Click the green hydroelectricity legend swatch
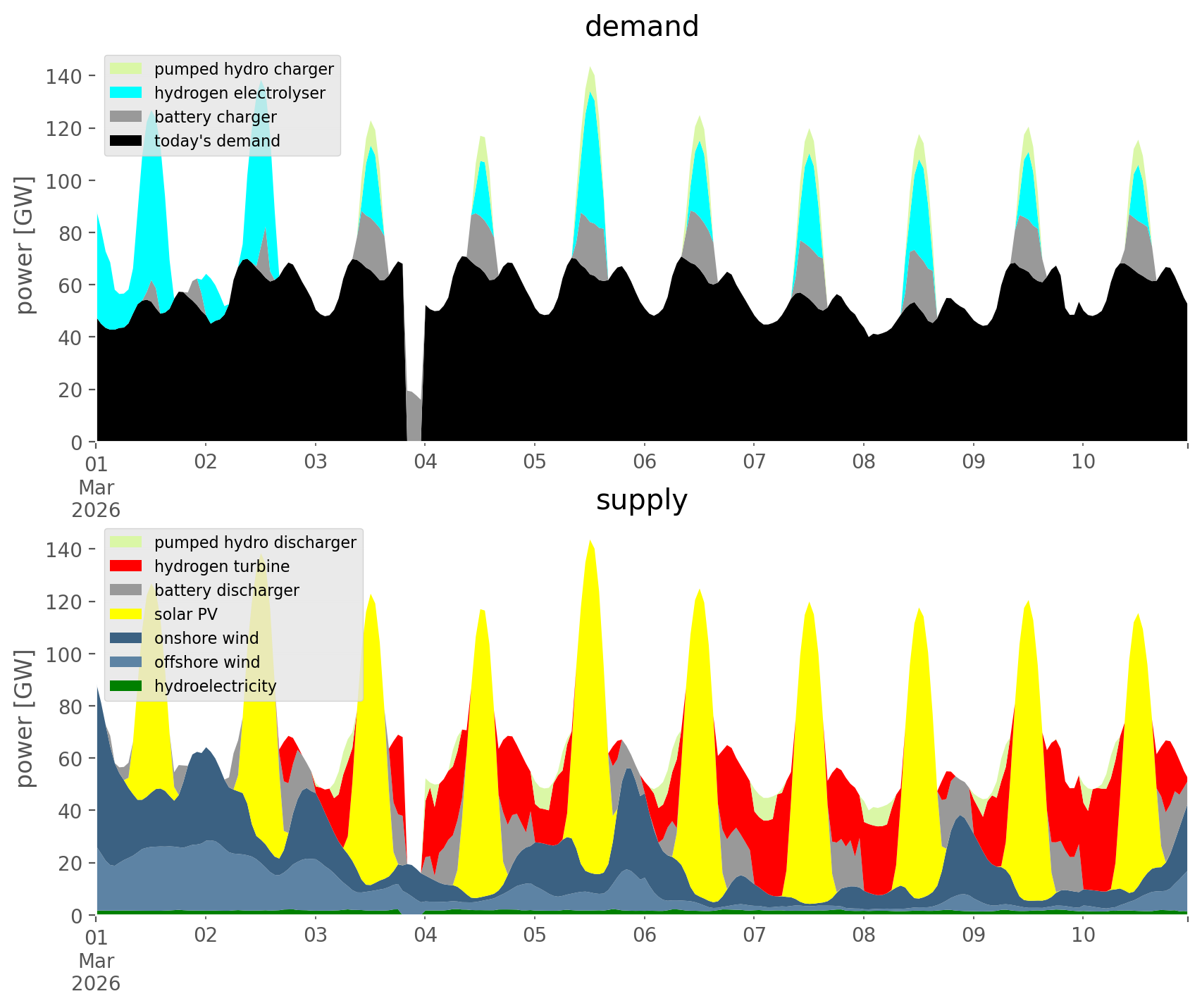 pyautogui.click(x=126, y=686)
